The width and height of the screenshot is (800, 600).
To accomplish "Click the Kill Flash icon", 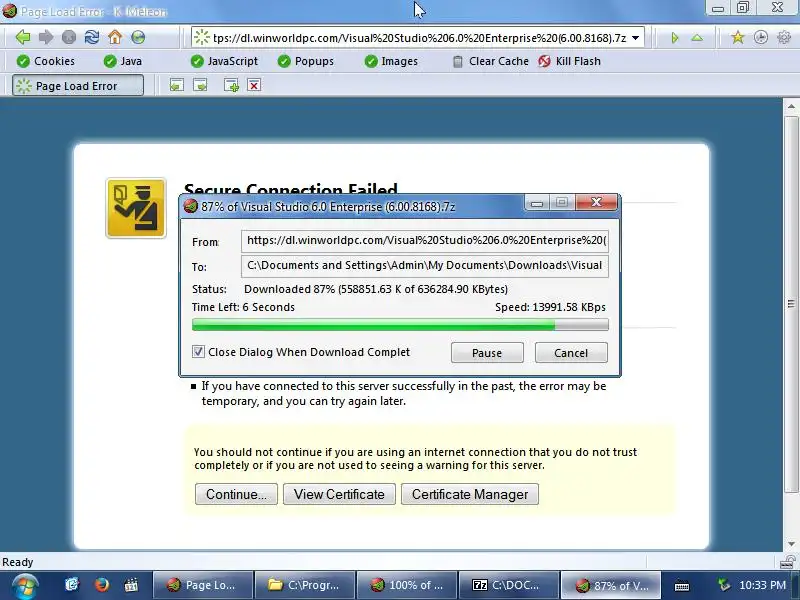I will point(544,61).
